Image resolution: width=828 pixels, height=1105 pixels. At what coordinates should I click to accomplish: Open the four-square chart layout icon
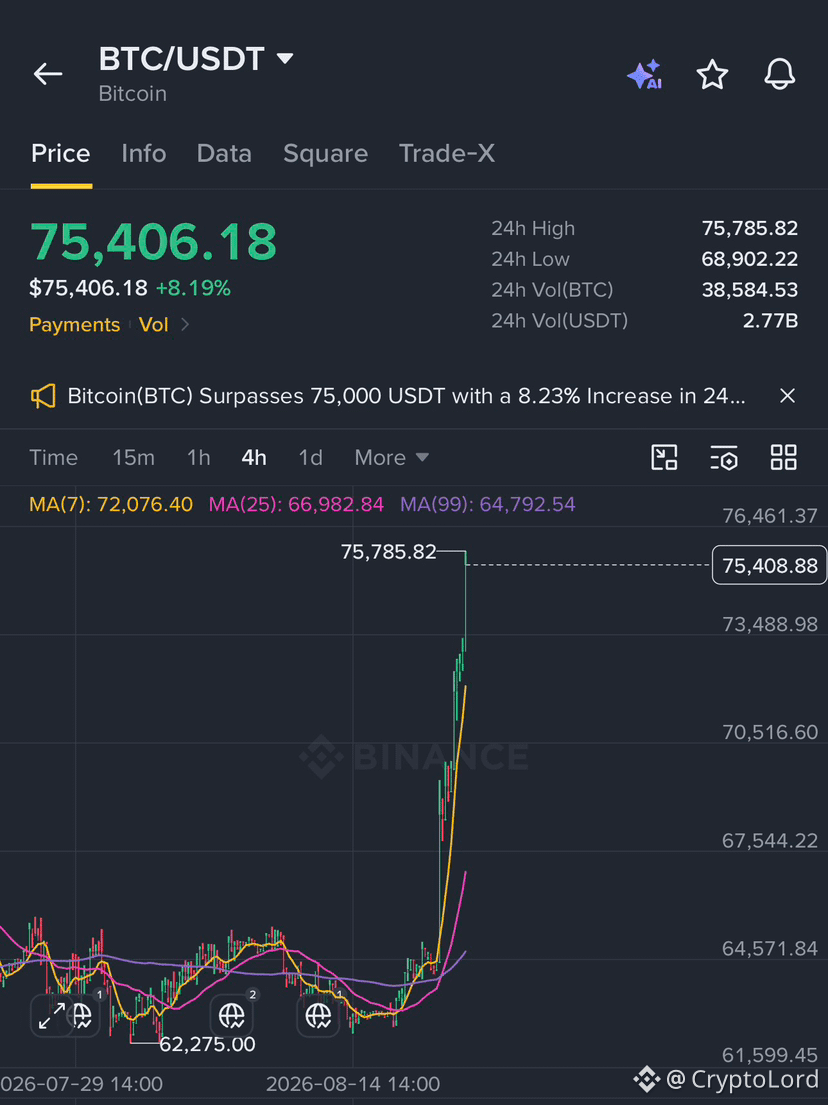tap(784, 457)
